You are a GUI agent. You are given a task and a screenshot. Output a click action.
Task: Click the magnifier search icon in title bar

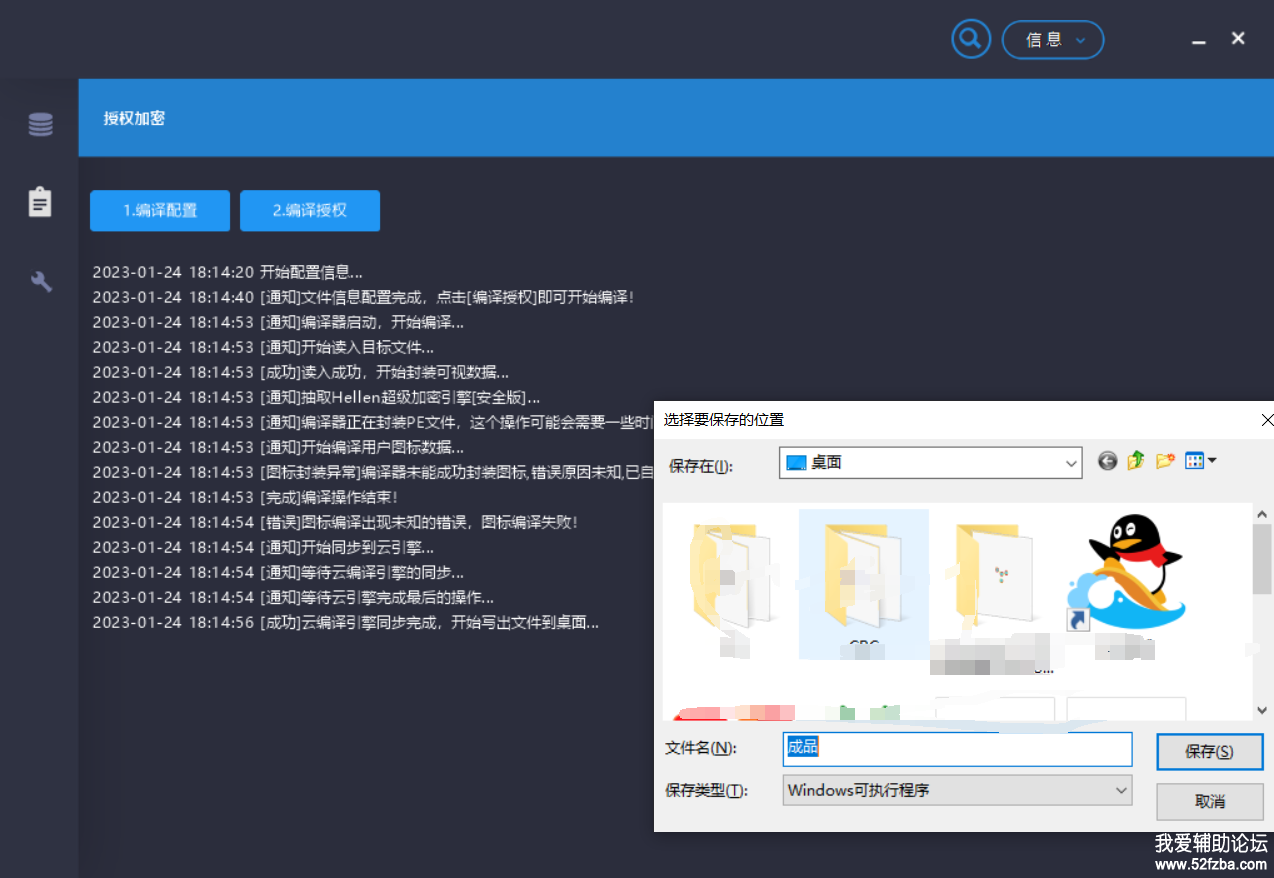969,40
